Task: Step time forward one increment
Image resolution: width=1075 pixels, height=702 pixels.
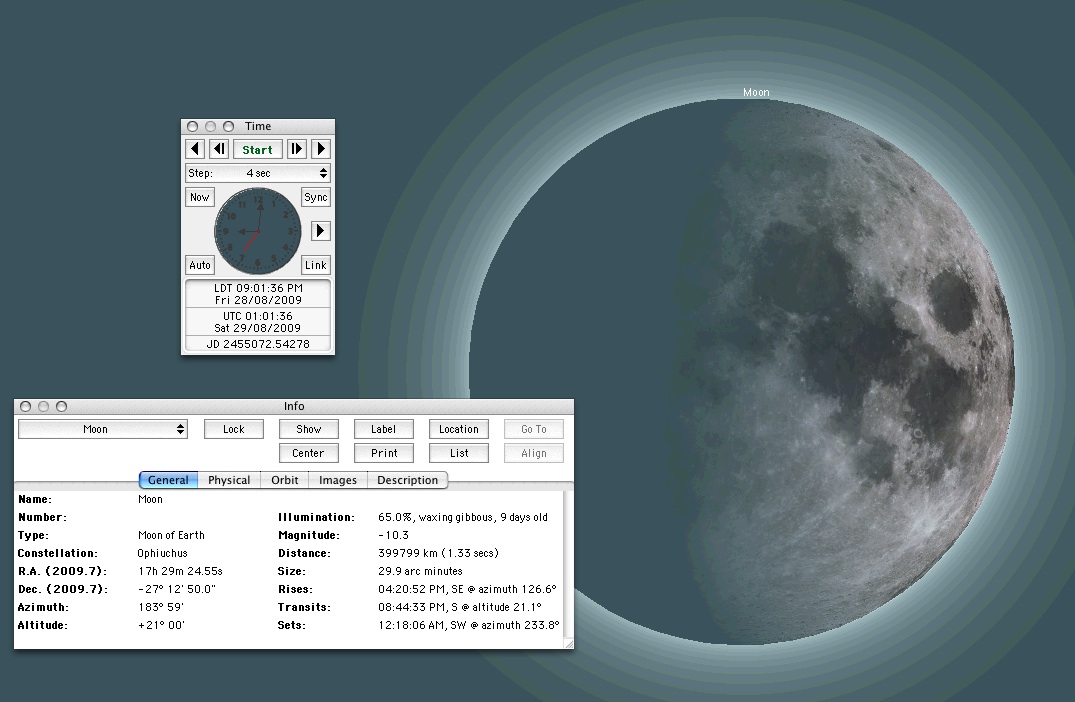Action: click(x=296, y=149)
